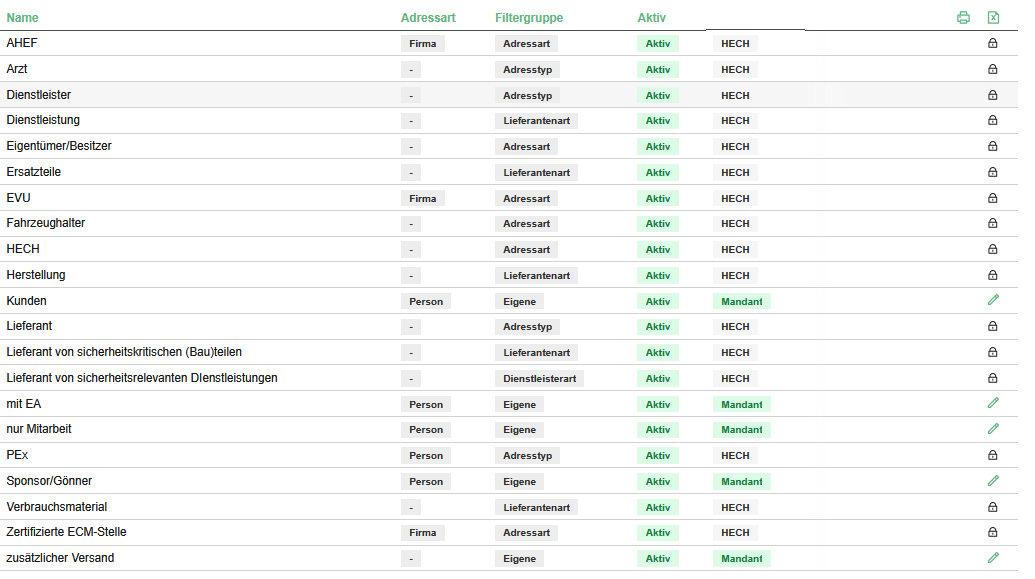Click the edit pencil for mit EA
This screenshot has width=1035, height=579.
(993, 403)
